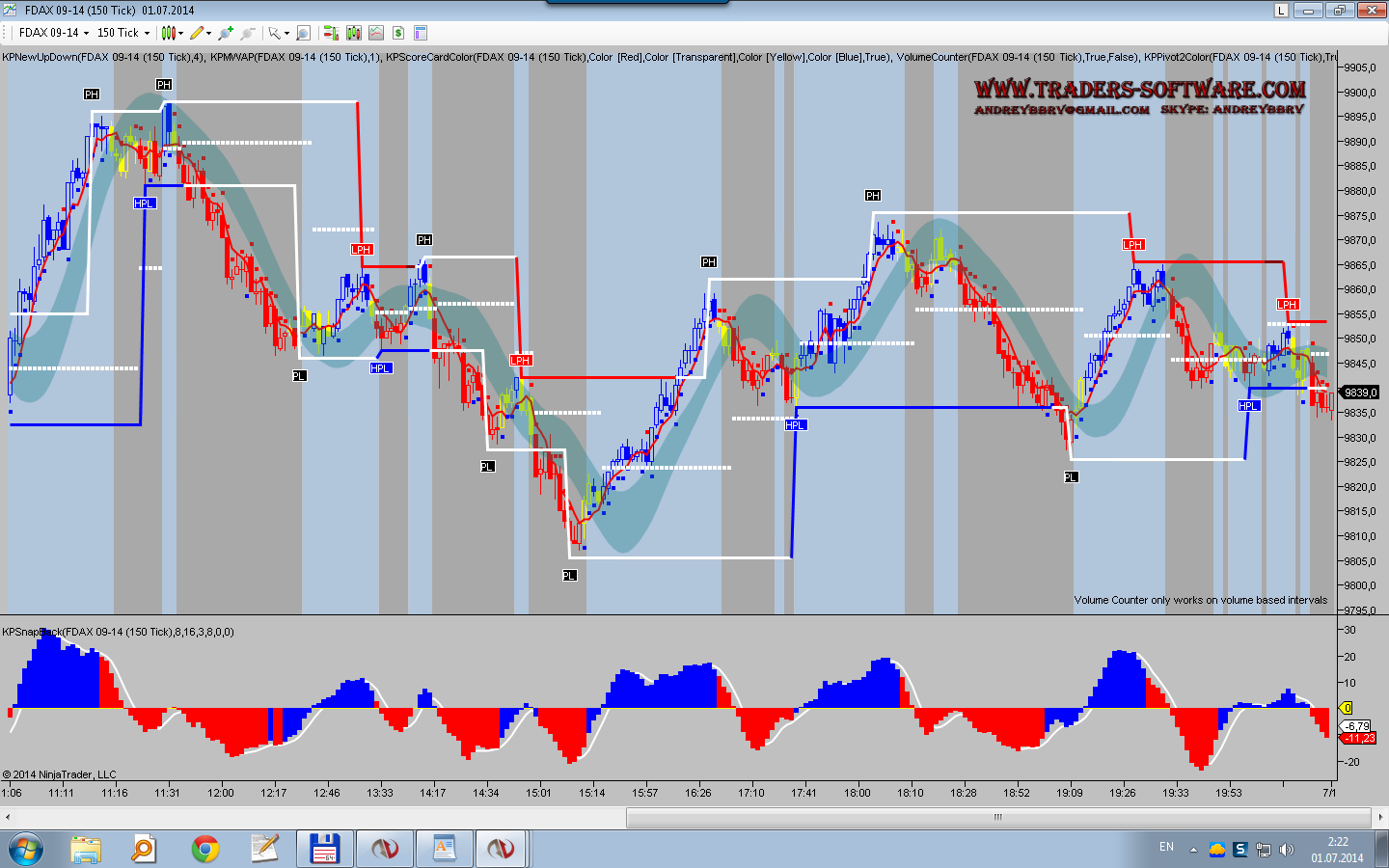Viewport: 1389px width, 868px height.
Task: Click the horizontal scrollbar thumb
Action: (x=997, y=817)
